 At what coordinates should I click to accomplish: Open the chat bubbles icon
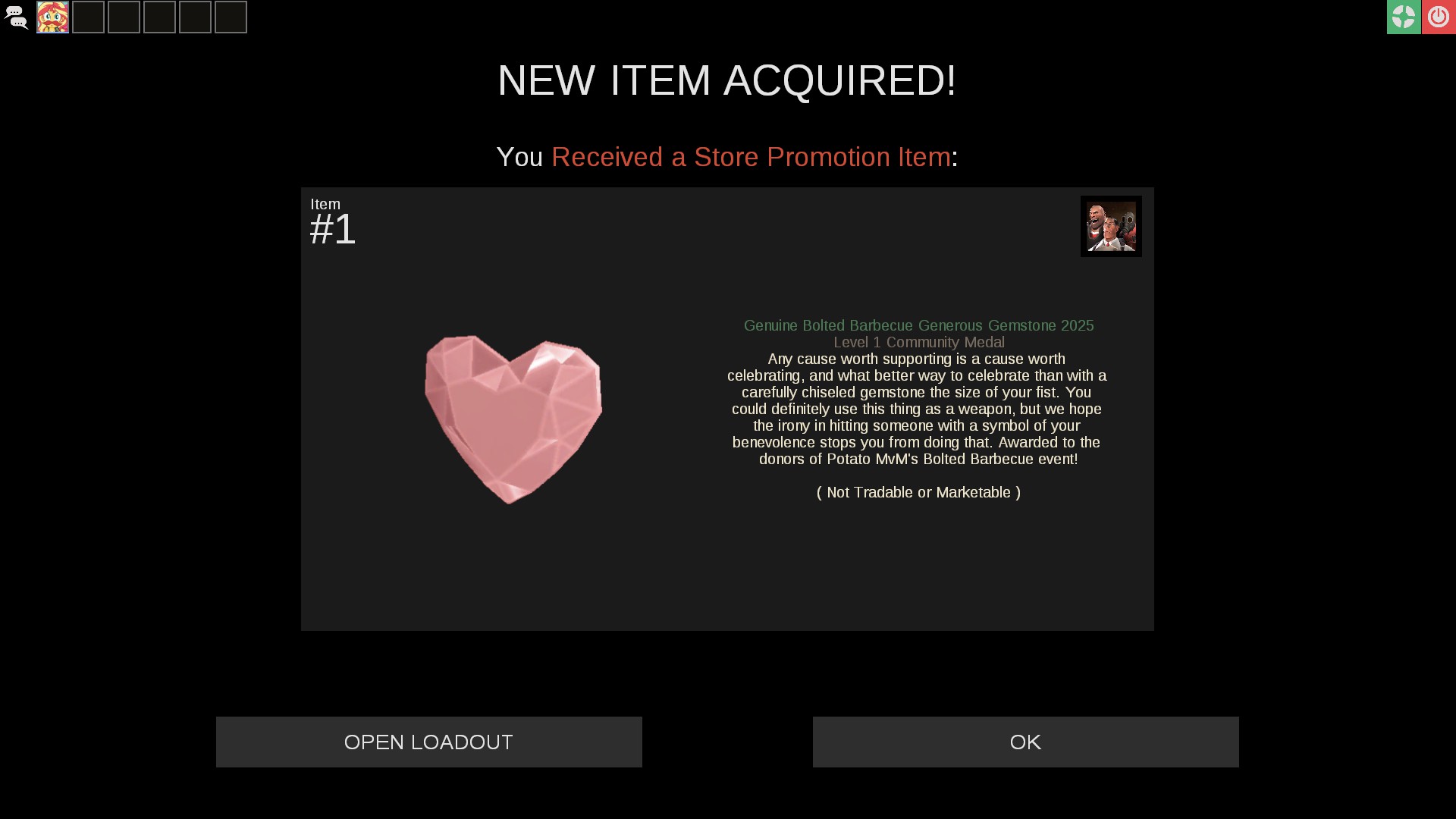16,17
